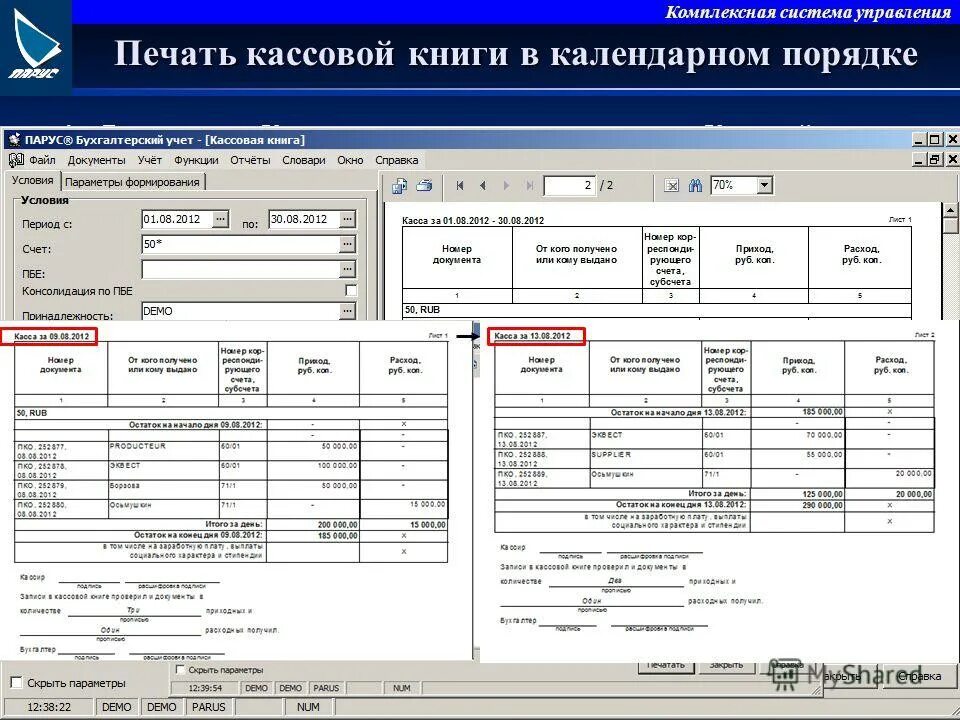Click the fit-to-page preview icon
Screen dimensions: 960x720
pyautogui.click(x=671, y=185)
